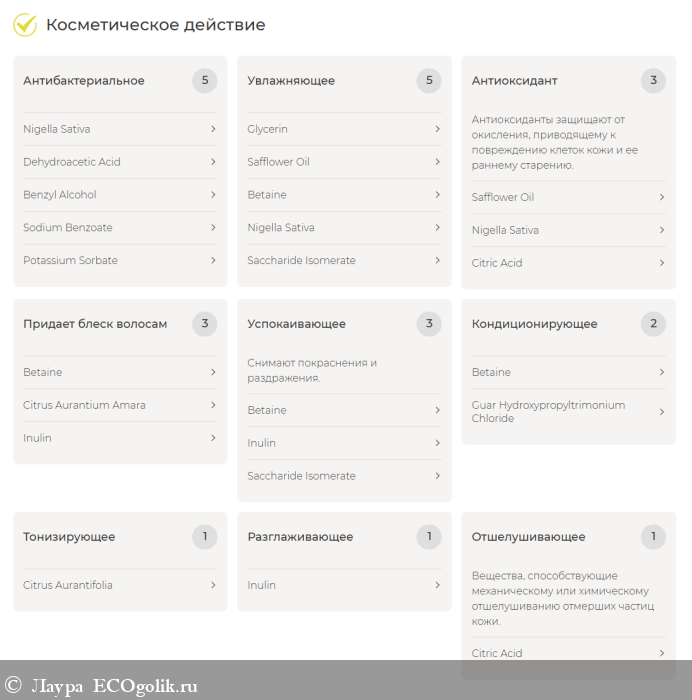692x700 pixels.
Task: Click the yellow checkmark icon beside Косметическое действие
Action: [x=25, y=25]
